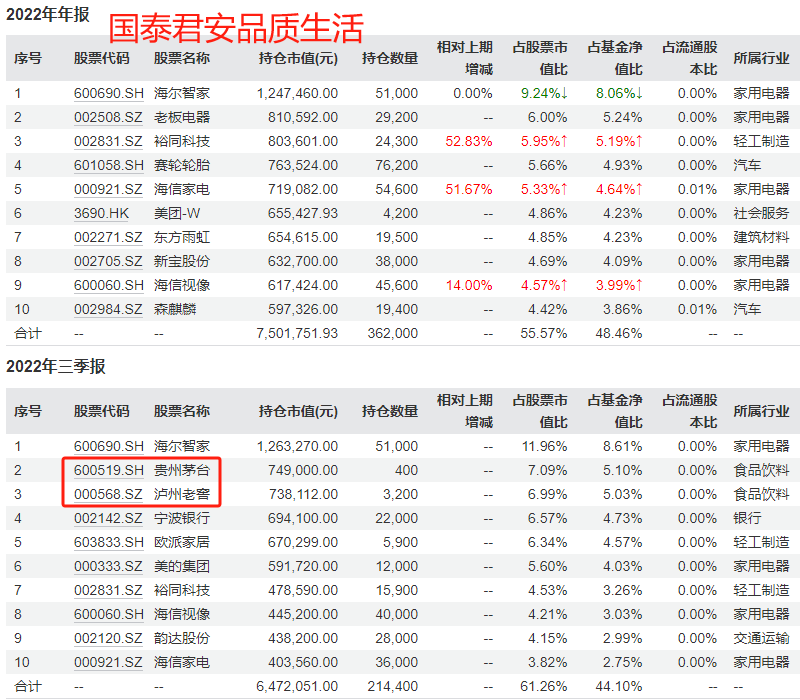Open stock code 000921.SZ in 2022年三季报 table
800x700 pixels.
(108, 662)
